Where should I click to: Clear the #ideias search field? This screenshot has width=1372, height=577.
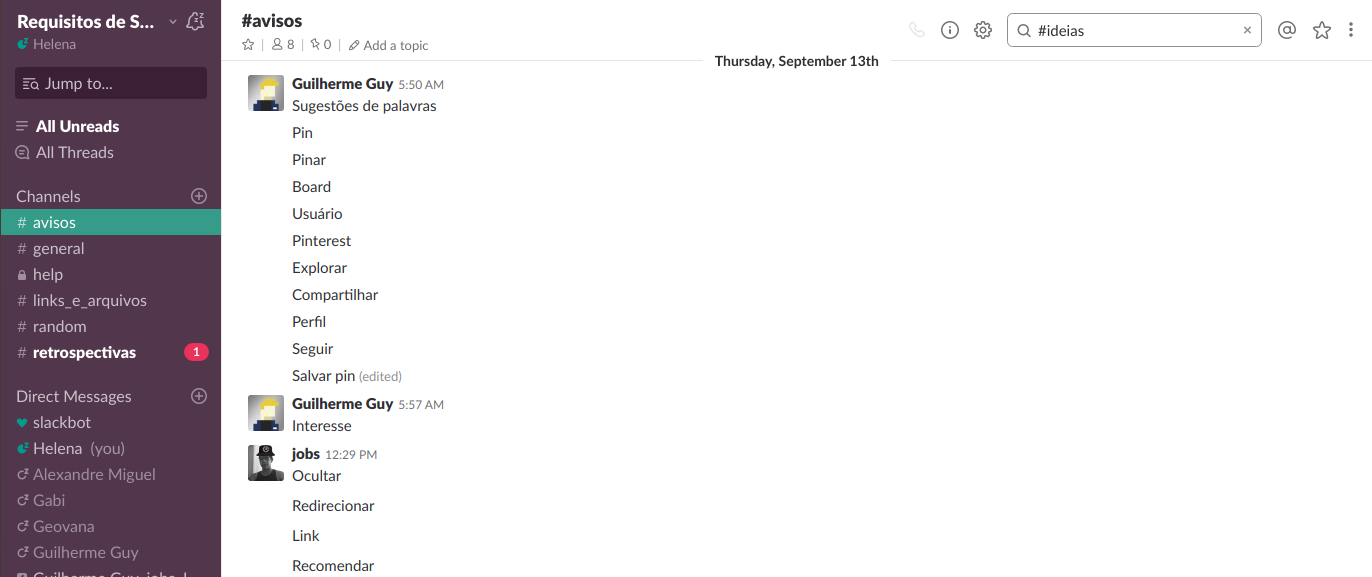point(1247,30)
